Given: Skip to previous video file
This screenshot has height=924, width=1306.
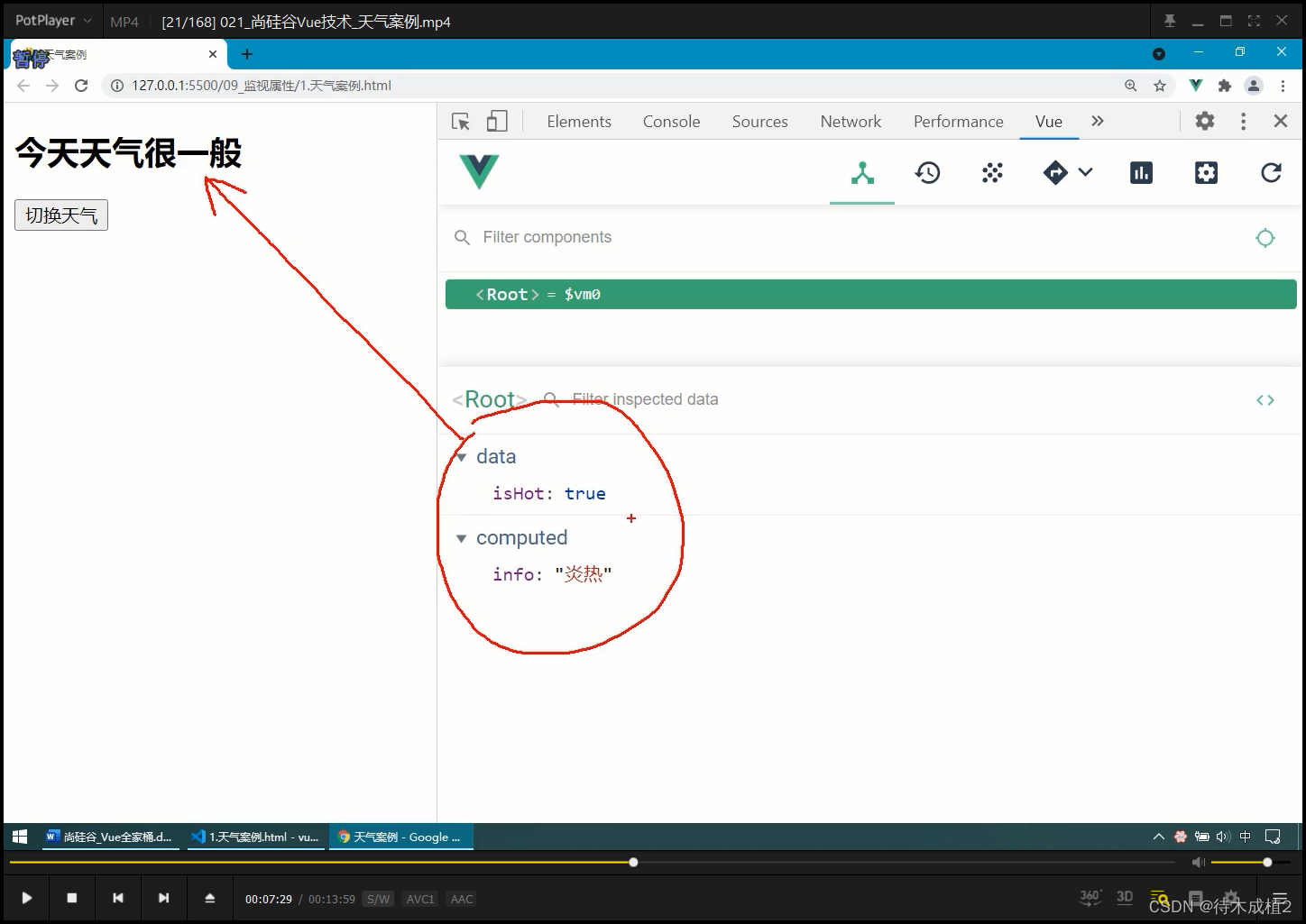Looking at the screenshot, I should tap(117, 898).
